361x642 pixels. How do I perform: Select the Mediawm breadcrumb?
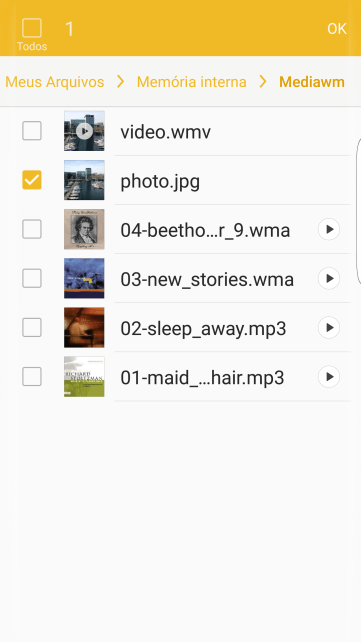pos(312,82)
